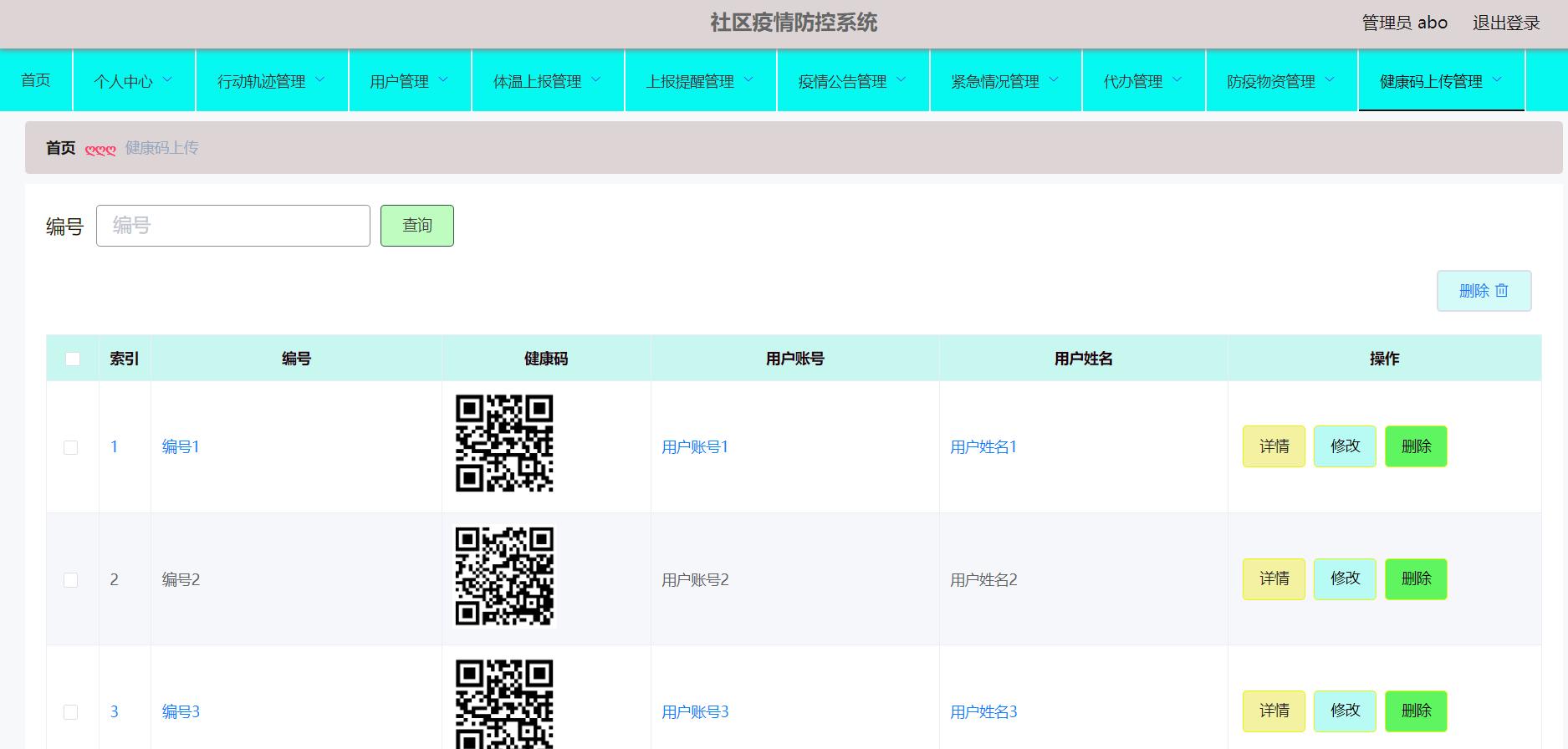Click the 首页 breadcrumb link

coord(60,148)
